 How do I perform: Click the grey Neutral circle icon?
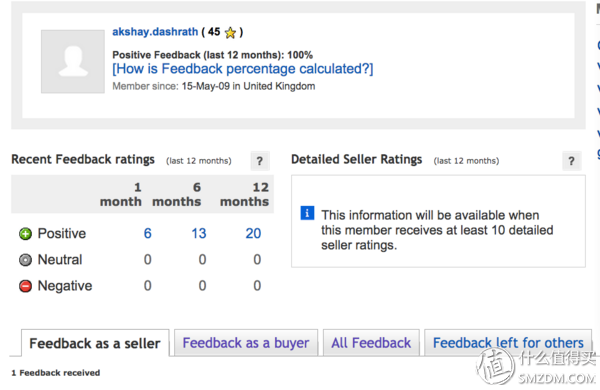point(25,260)
